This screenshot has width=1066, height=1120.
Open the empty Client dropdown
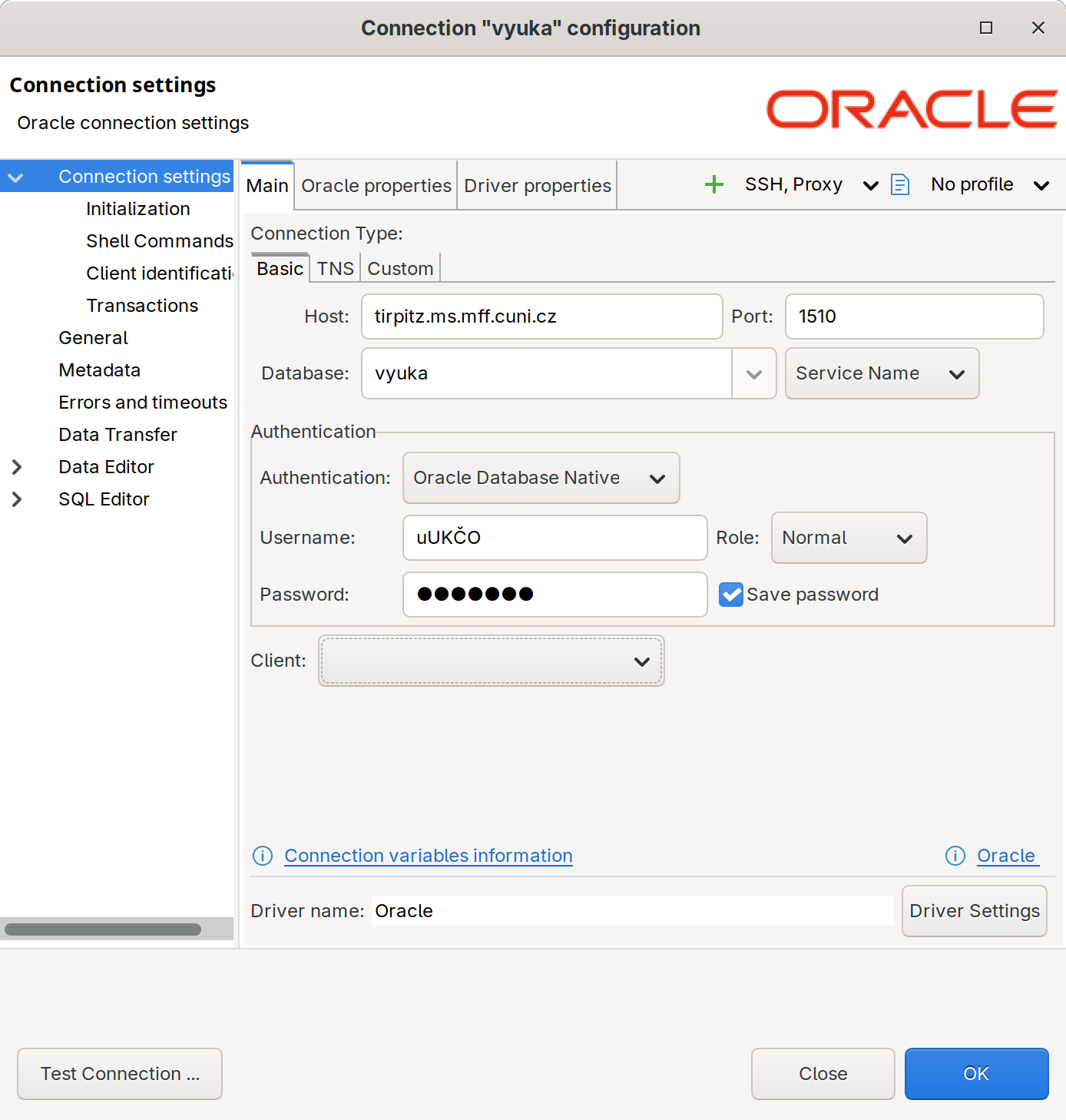click(491, 661)
